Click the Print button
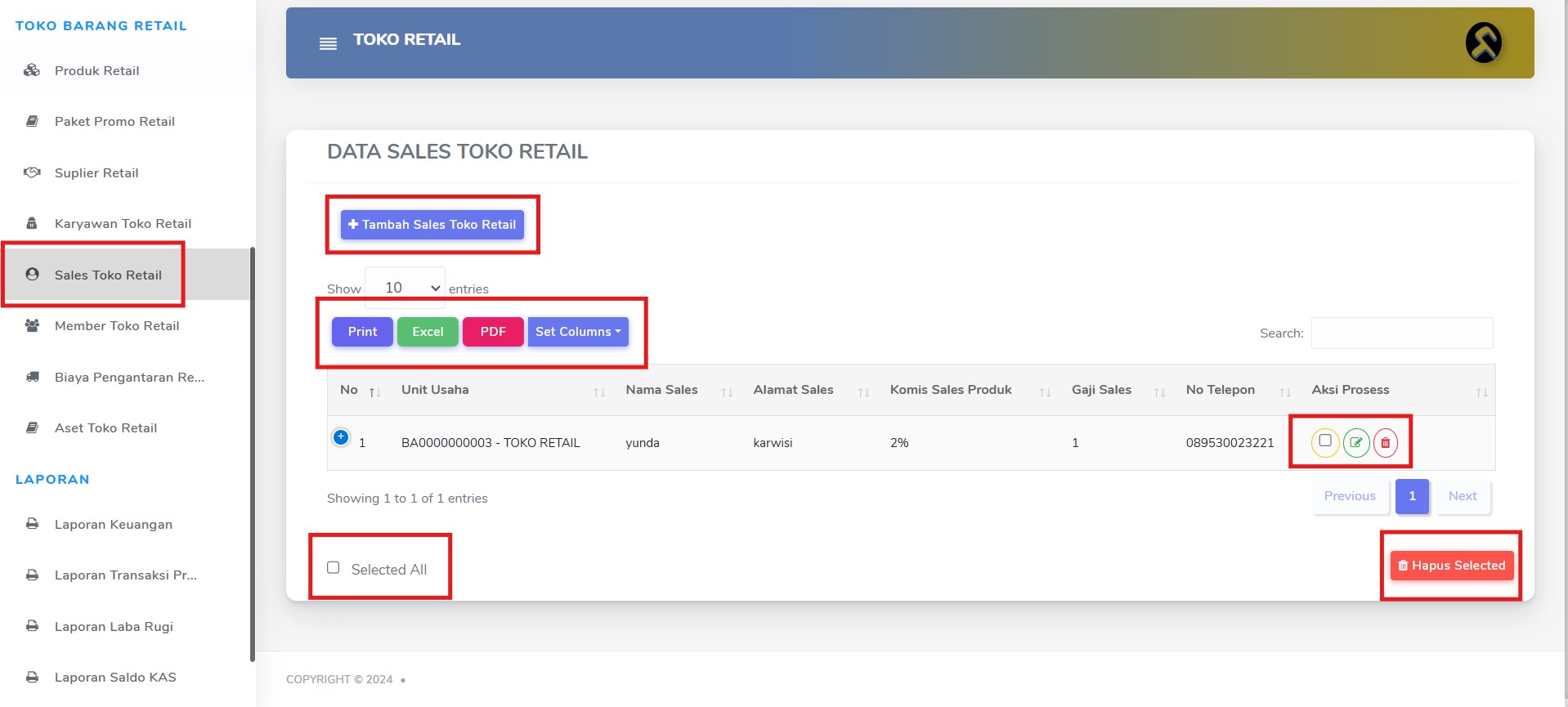This screenshot has width=1568, height=707. click(362, 332)
